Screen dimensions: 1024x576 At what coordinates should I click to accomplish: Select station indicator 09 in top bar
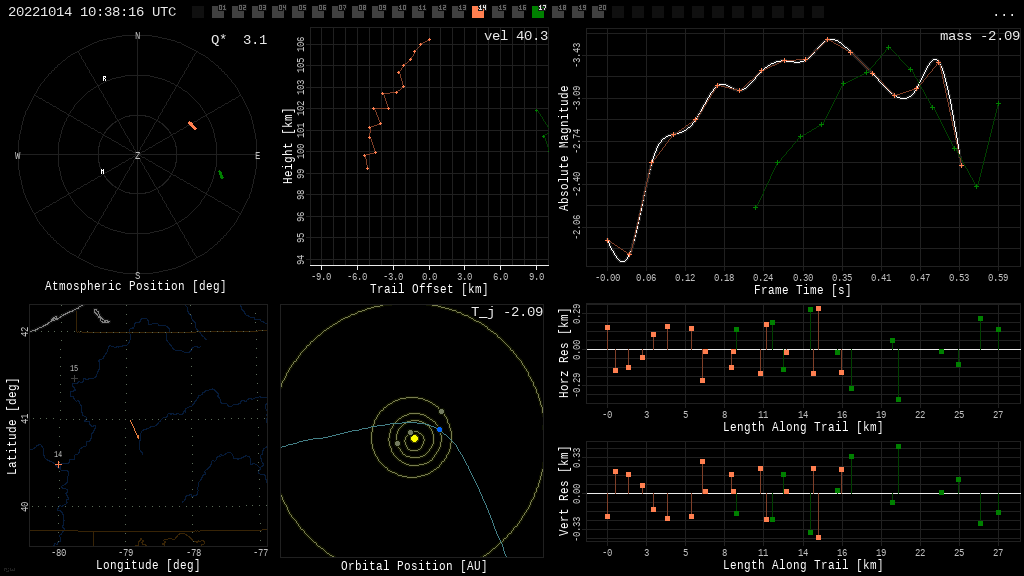pyautogui.click(x=377, y=11)
